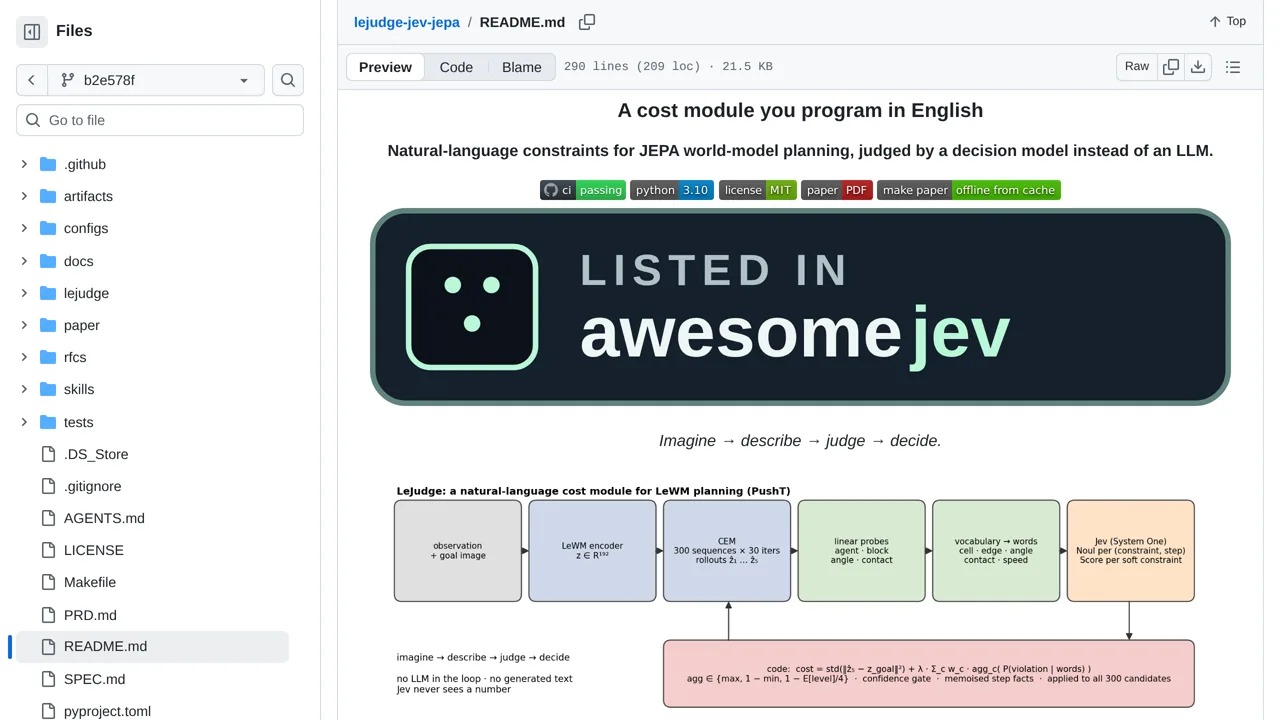Jump to Top of page
This screenshot has width=1280, height=720.
(1227, 21)
